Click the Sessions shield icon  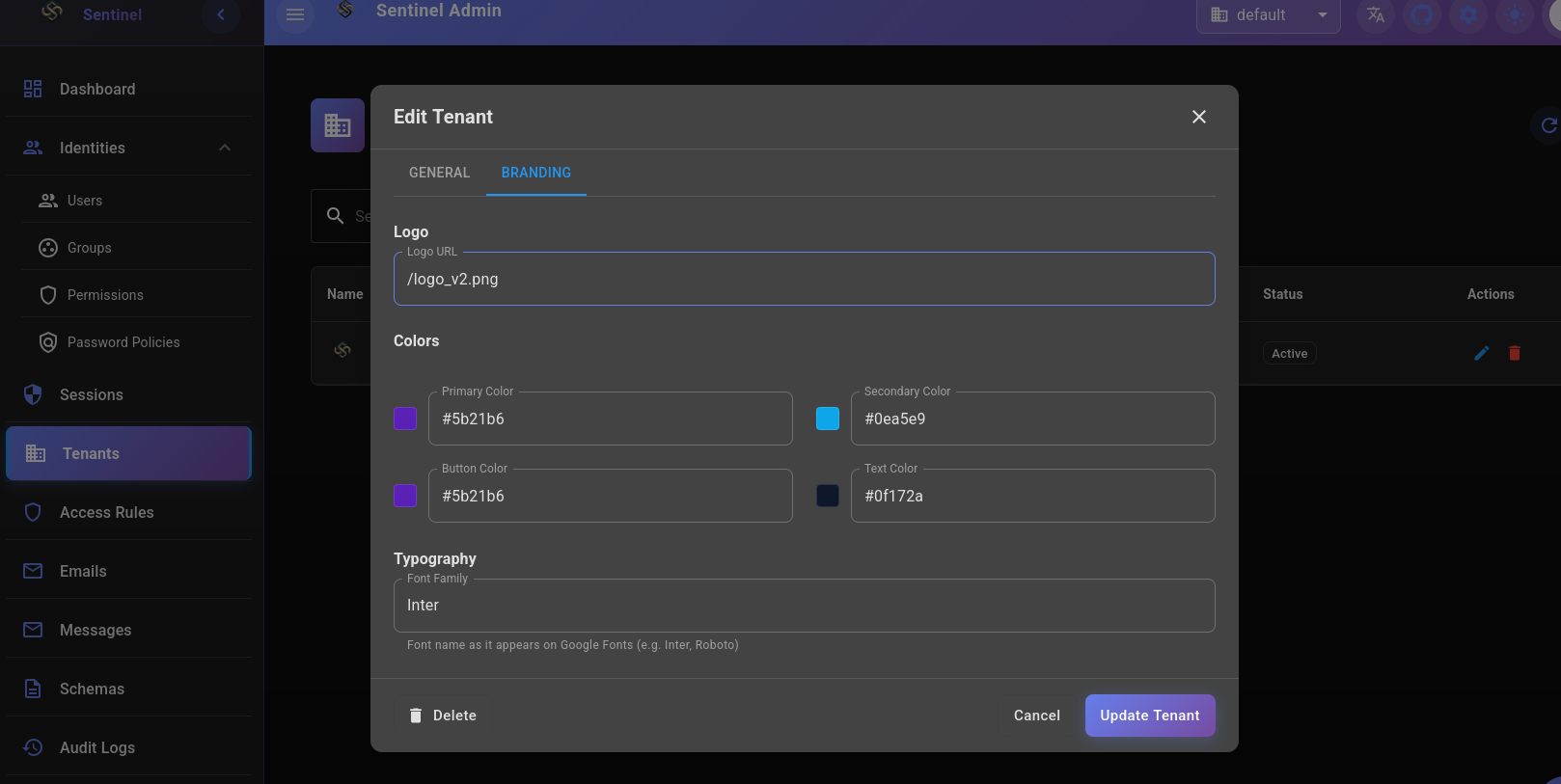pos(33,394)
